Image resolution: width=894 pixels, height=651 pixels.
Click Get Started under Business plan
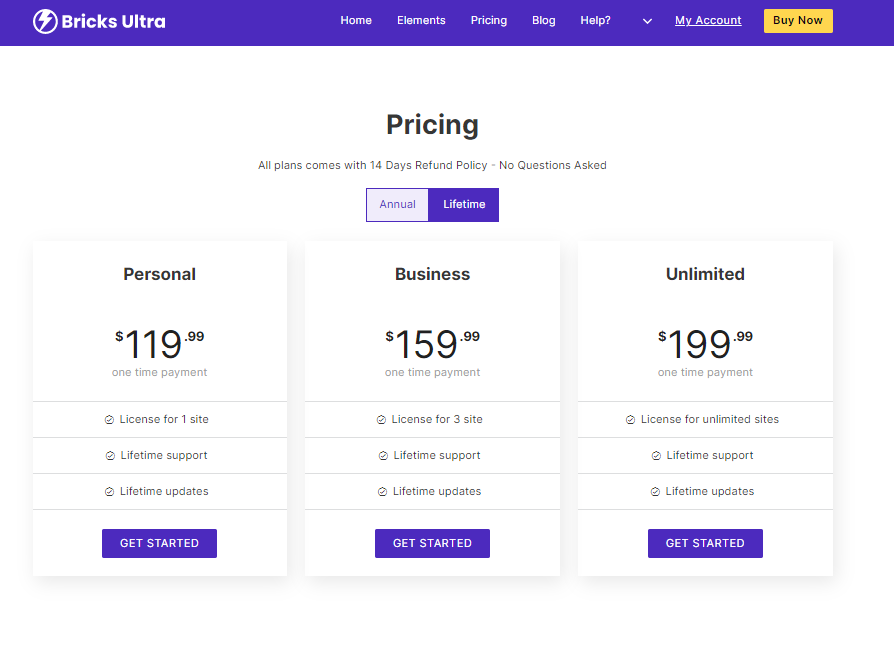pyautogui.click(x=432, y=543)
